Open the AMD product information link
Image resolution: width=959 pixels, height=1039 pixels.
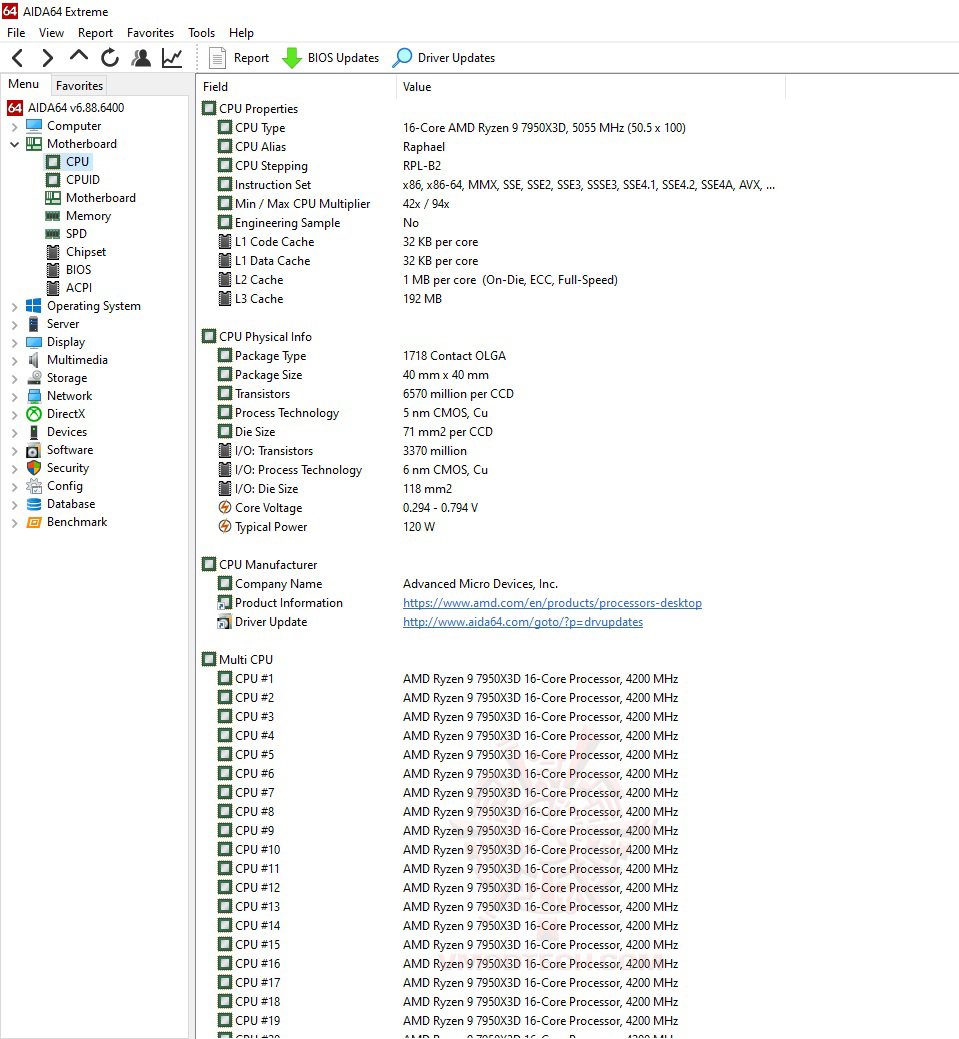(552, 603)
